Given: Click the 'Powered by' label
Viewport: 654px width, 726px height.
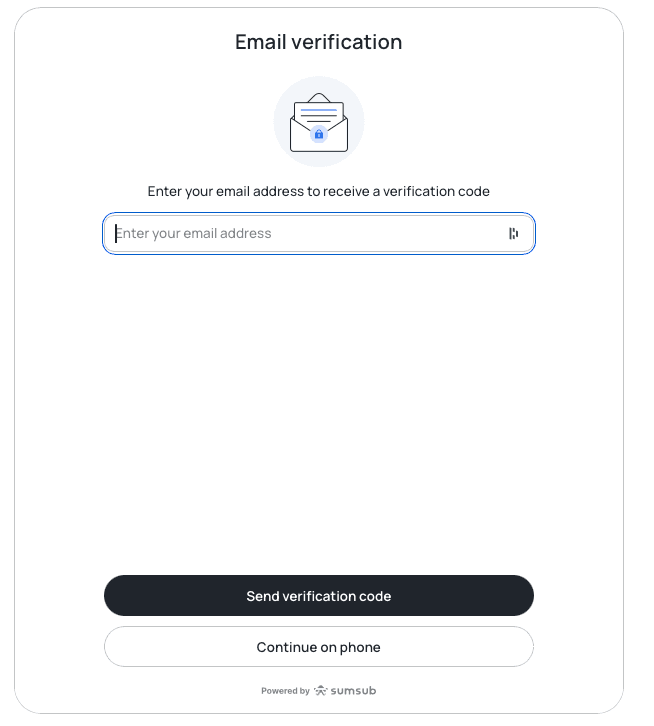Looking at the screenshot, I should (285, 691).
